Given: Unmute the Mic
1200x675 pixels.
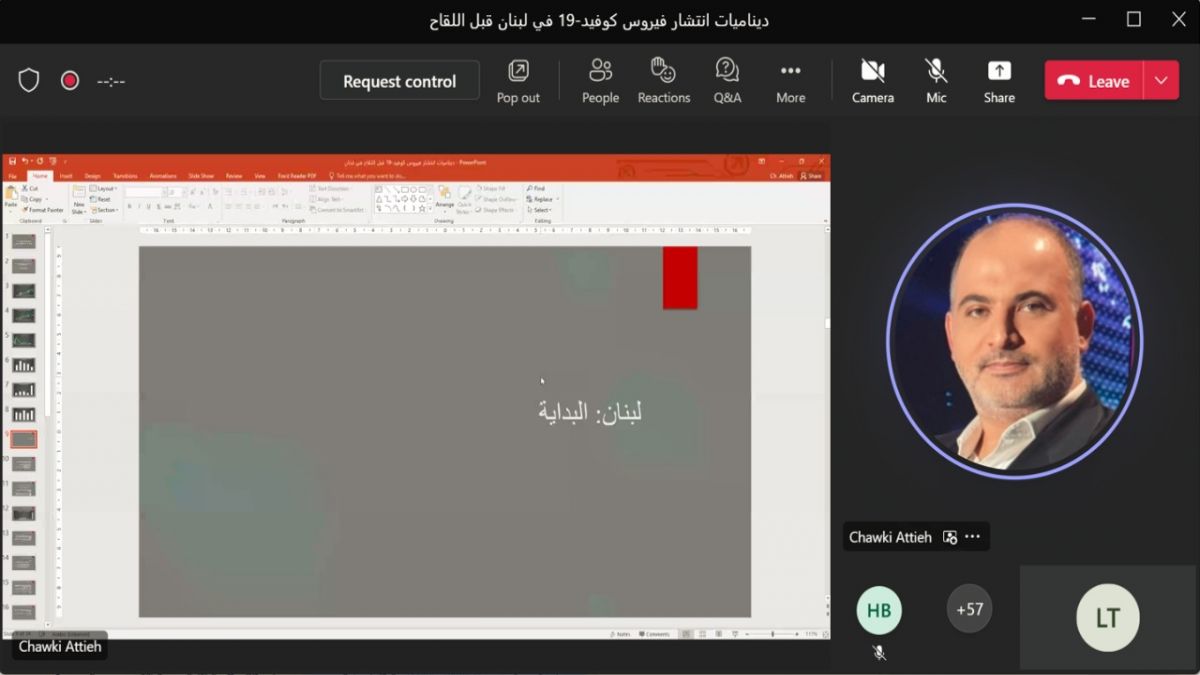Looking at the screenshot, I should 936,80.
